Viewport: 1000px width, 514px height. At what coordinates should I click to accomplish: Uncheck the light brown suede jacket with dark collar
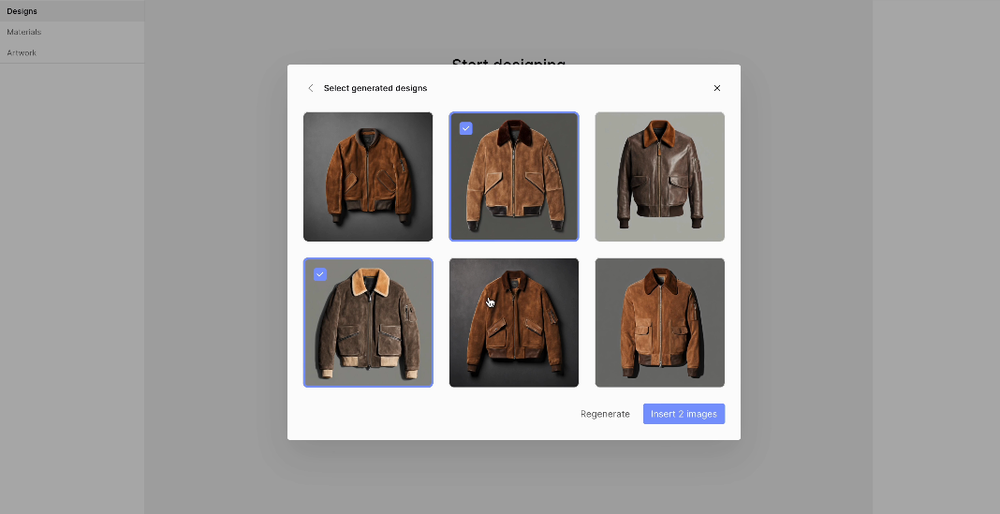click(x=466, y=129)
